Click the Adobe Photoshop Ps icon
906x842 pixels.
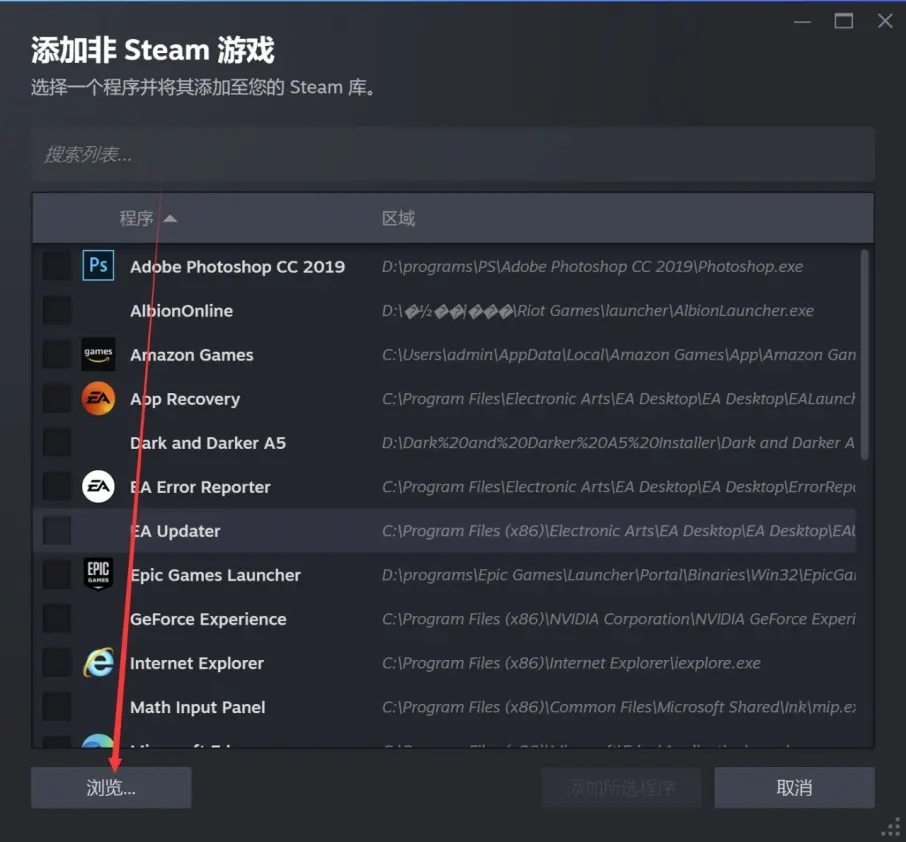click(x=98, y=266)
